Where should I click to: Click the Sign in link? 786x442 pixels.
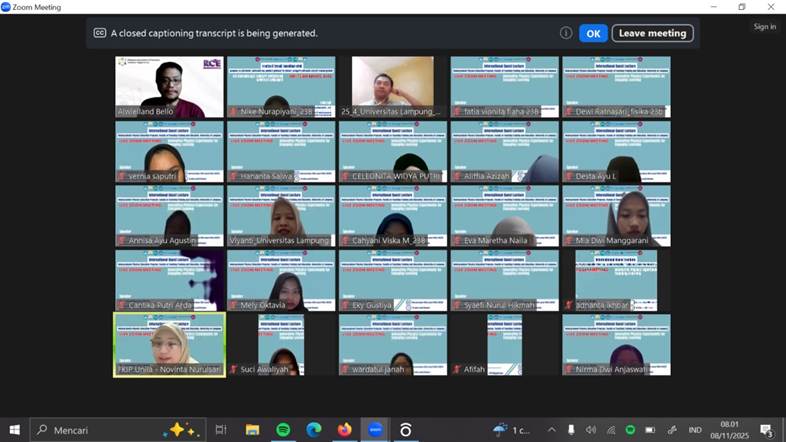[764, 27]
